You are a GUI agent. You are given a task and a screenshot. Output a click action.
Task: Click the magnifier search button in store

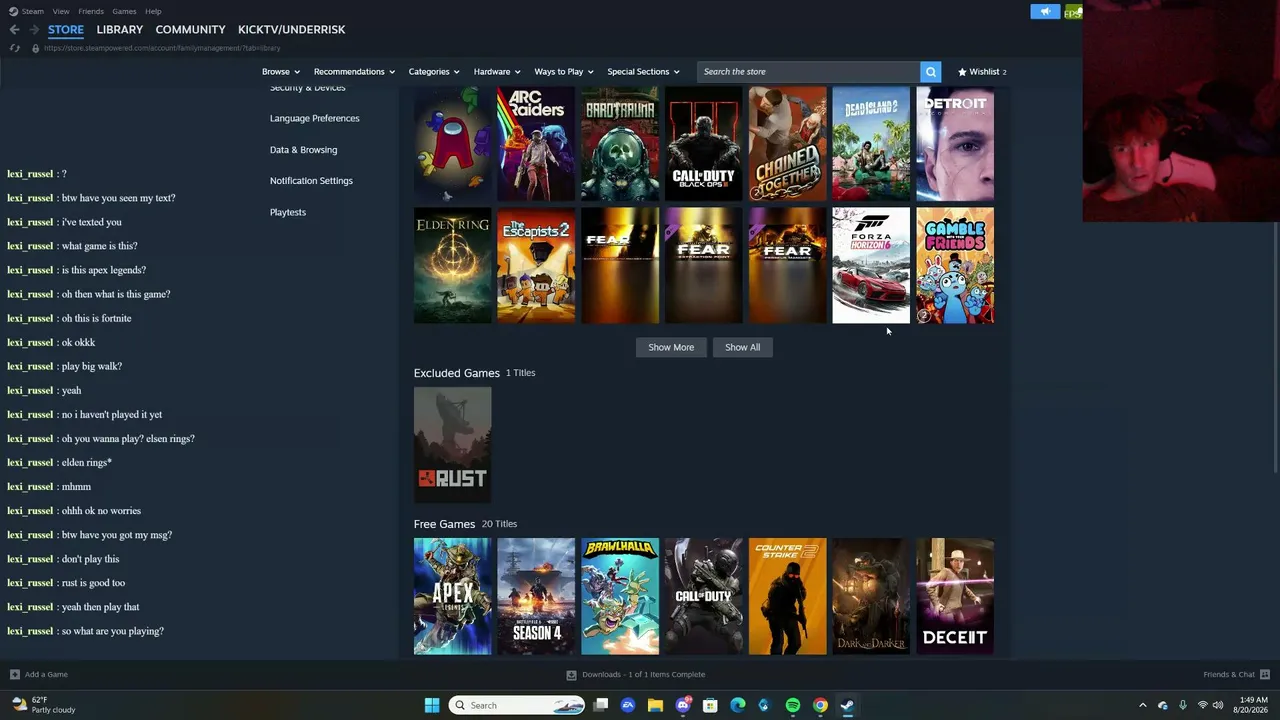coord(931,72)
